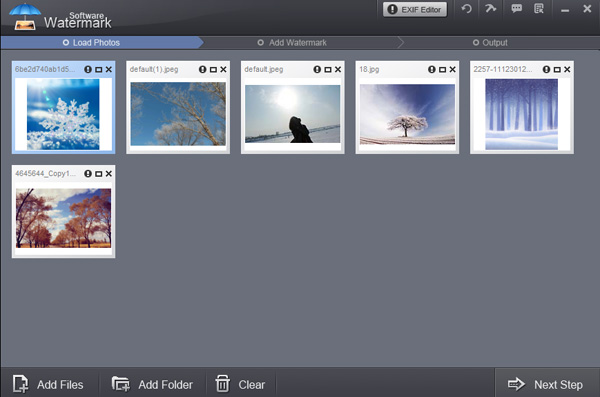Select the blue forest thumbnail 2257-11123012
The width and height of the screenshot is (600, 397).
(522, 114)
